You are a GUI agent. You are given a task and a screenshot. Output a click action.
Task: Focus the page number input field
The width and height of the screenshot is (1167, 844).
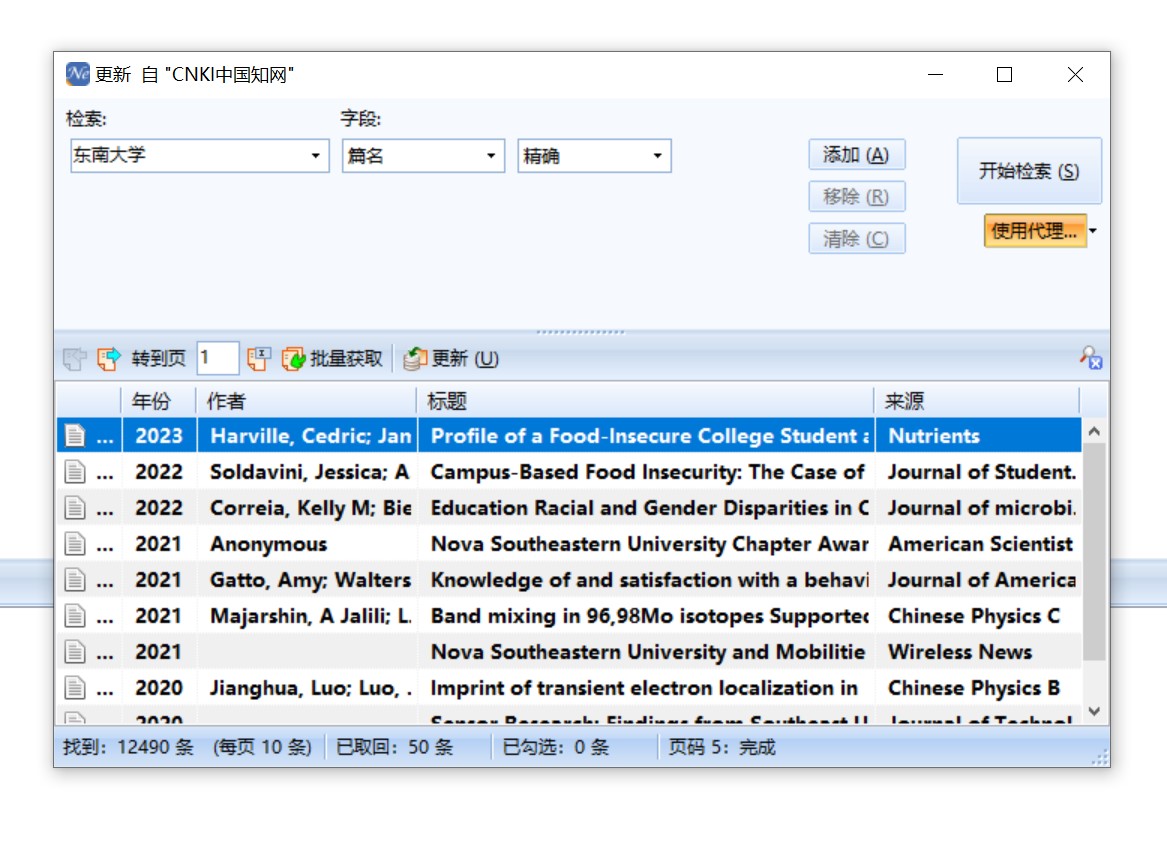[x=217, y=358]
